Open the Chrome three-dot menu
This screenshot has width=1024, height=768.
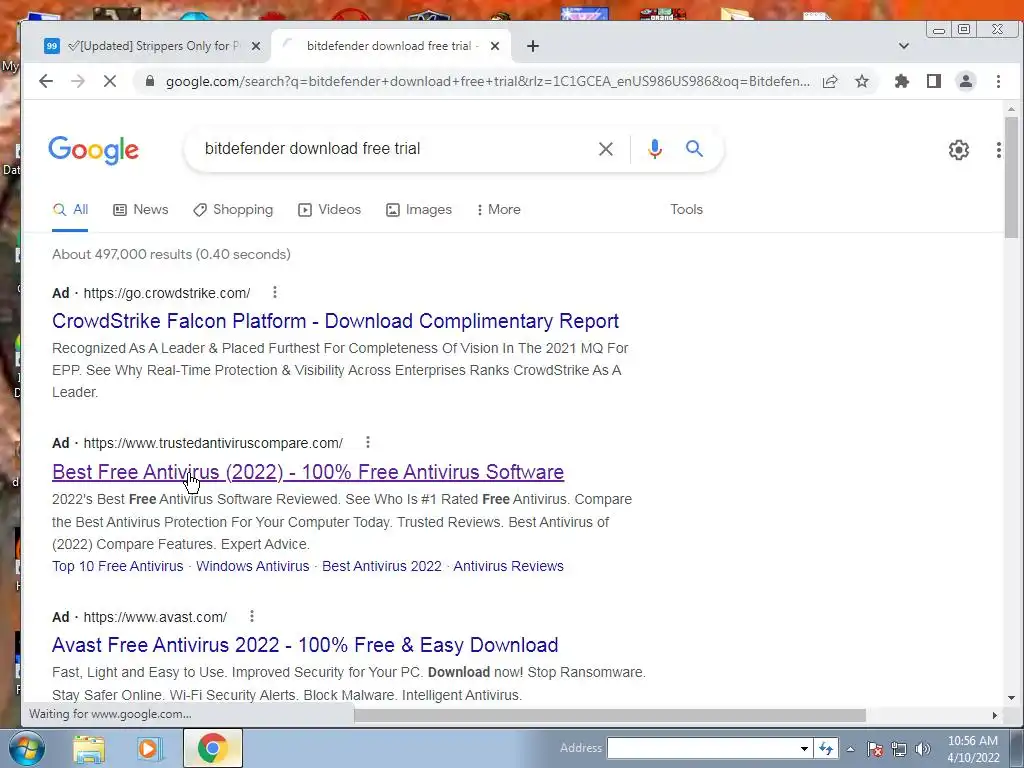tap(998, 81)
